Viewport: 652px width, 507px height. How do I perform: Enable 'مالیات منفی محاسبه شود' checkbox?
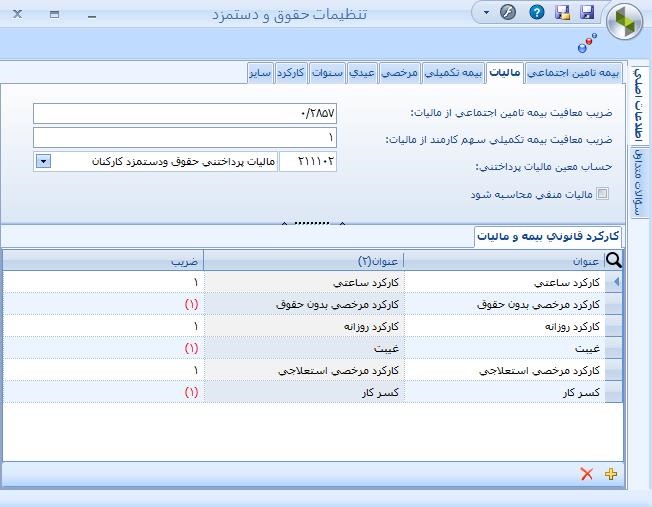point(602,194)
